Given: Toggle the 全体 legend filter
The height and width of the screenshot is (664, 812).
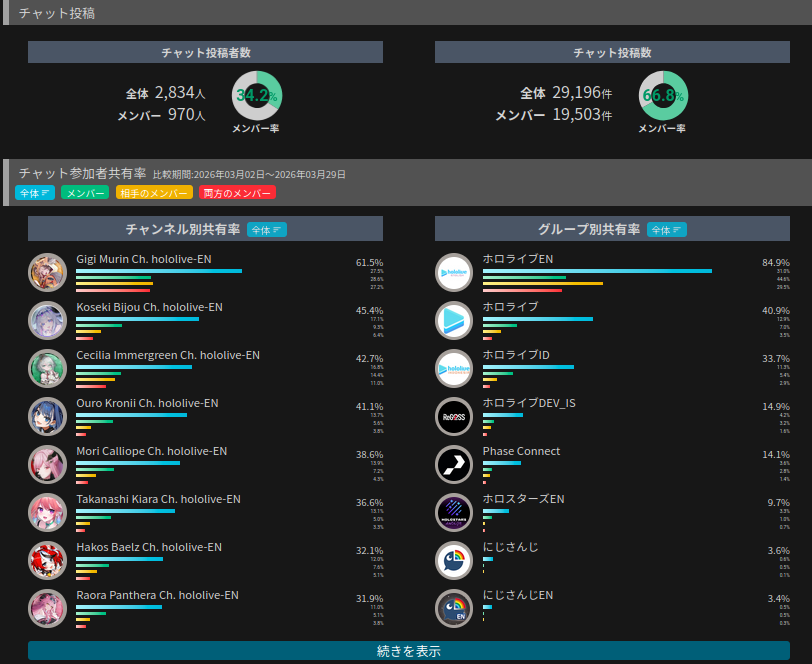Looking at the screenshot, I should [x=35, y=193].
